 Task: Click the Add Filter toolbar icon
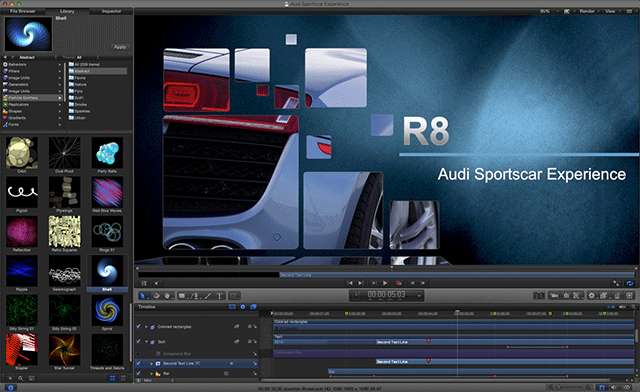click(x=604, y=295)
